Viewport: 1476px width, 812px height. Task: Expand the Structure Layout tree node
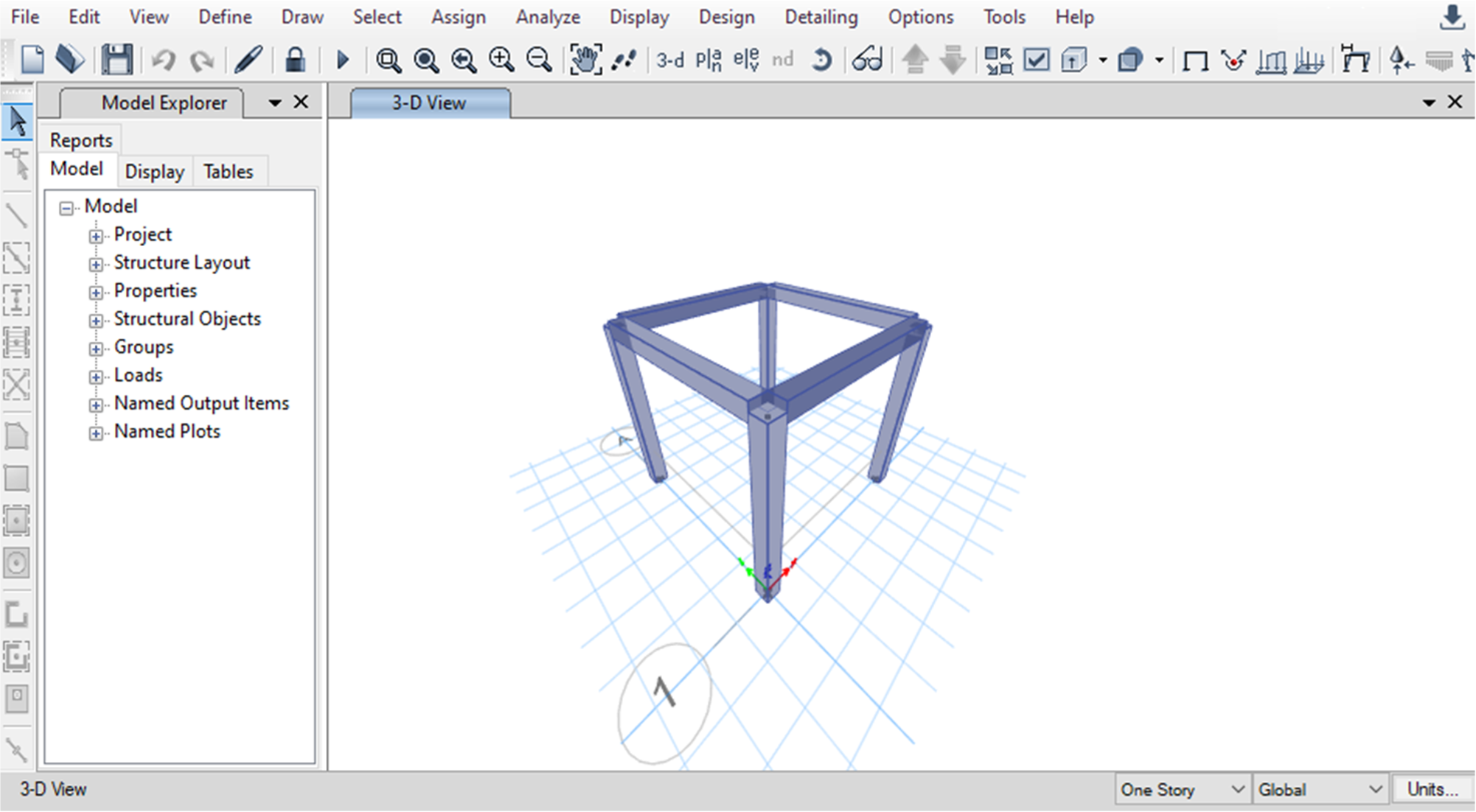pyautogui.click(x=96, y=264)
